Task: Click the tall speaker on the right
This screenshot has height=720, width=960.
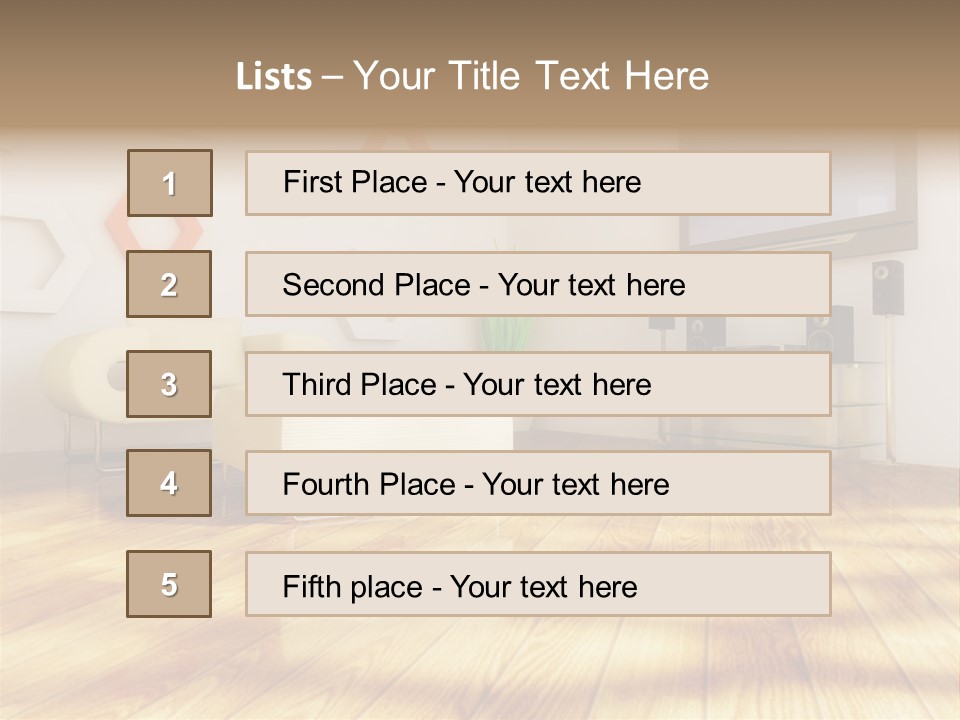Action: coord(887,287)
